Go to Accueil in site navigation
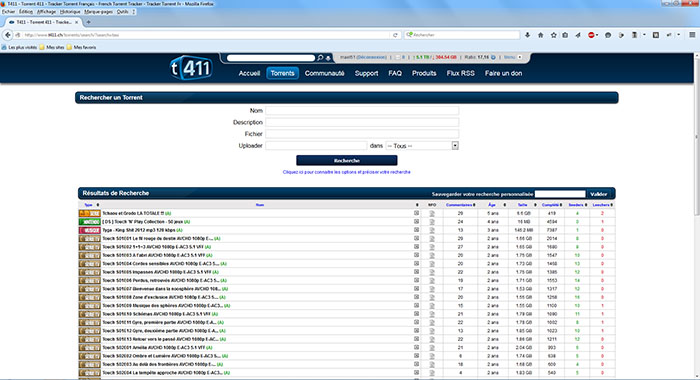This screenshot has width=700, height=380. pos(249,73)
